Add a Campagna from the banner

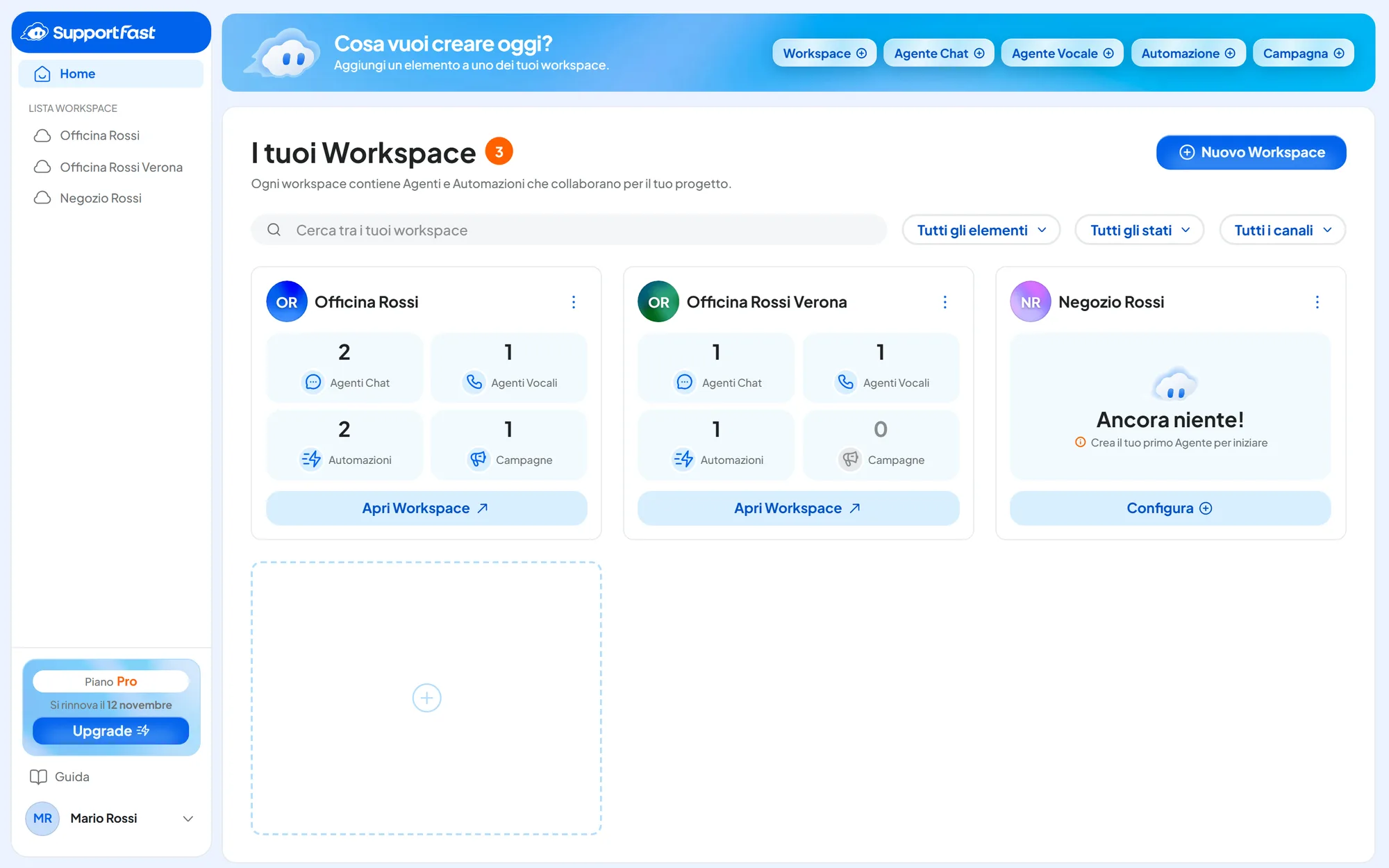(x=1304, y=53)
